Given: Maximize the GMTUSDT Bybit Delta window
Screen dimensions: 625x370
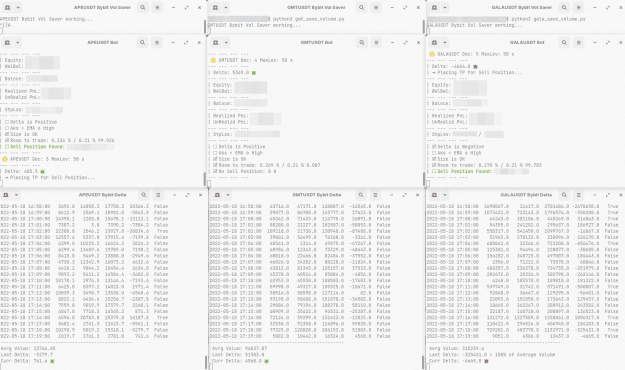Looking at the screenshot, I should point(405,195).
